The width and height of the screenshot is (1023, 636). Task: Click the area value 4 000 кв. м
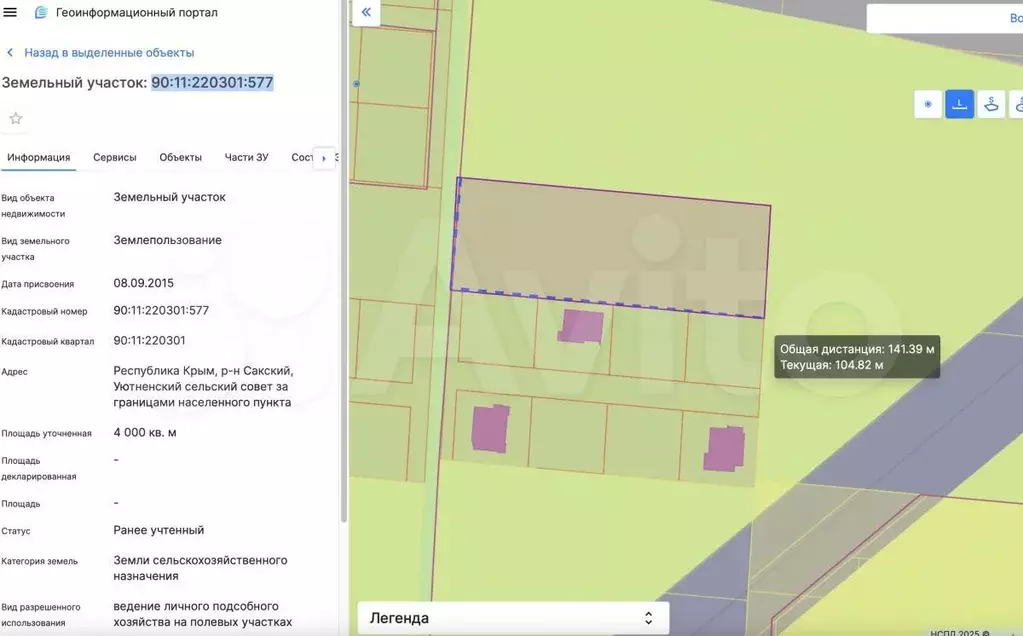click(x=145, y=432)
